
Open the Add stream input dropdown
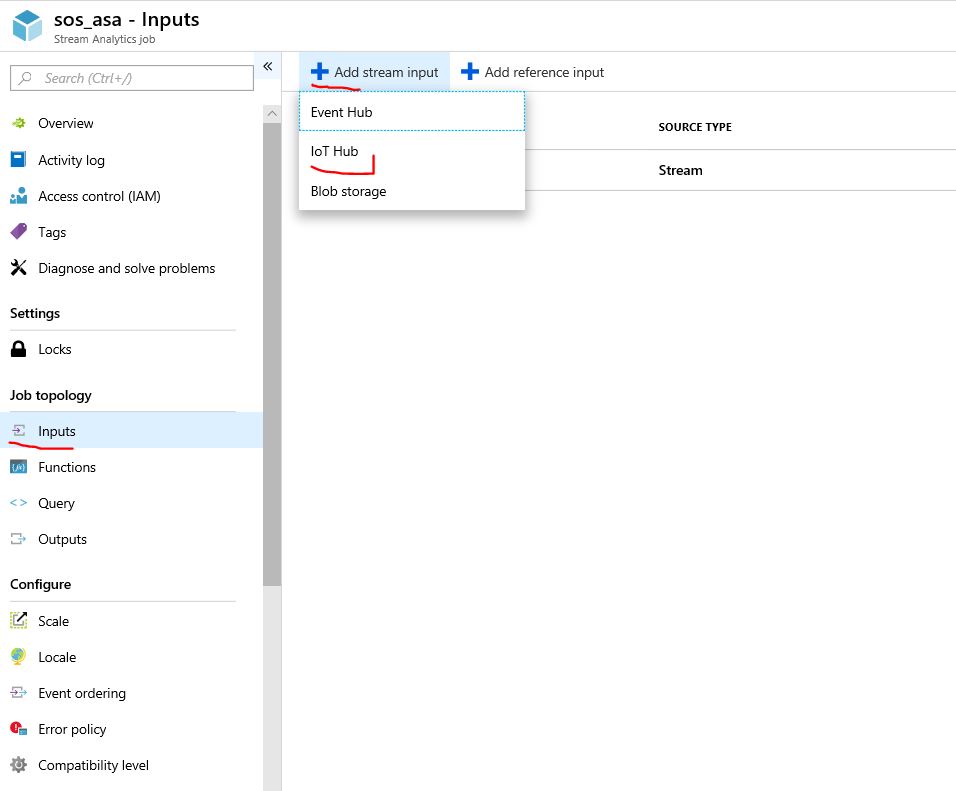click(x=374, y=72)
